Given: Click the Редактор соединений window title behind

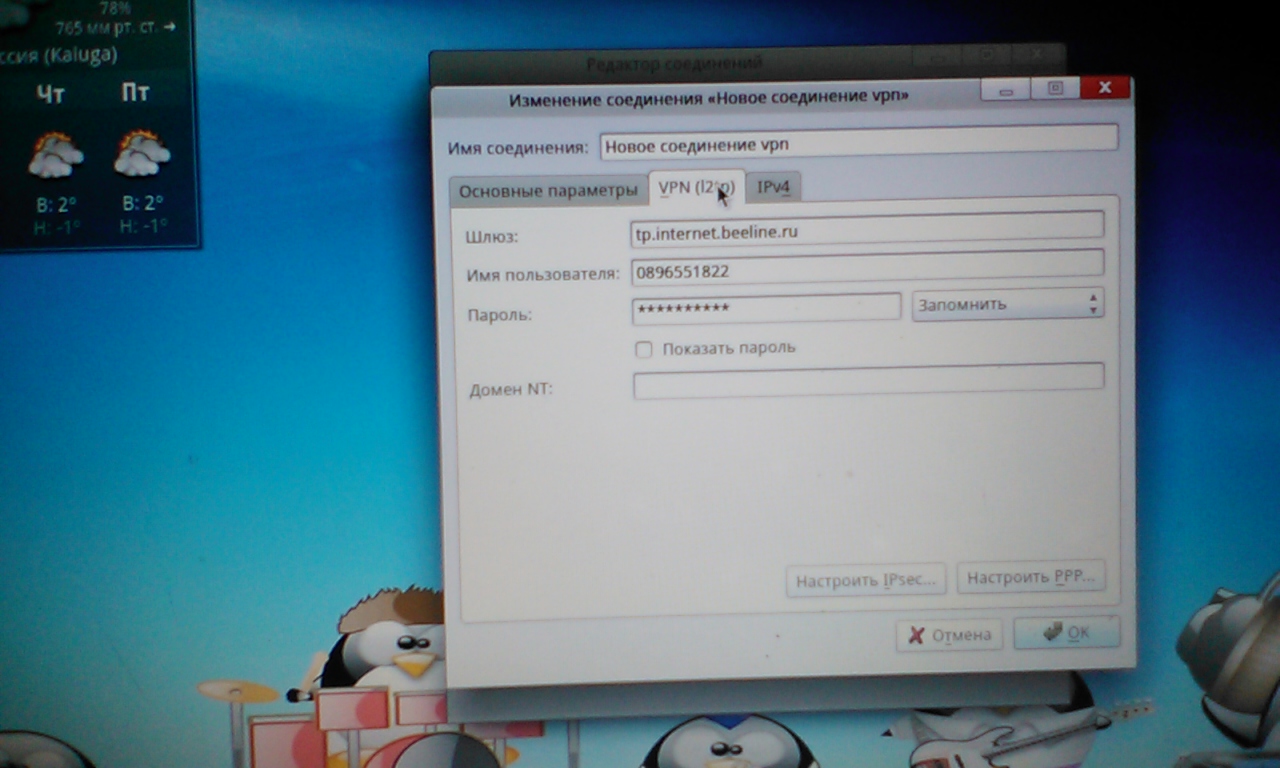Looking at the screenshot, I should pyautogui.click(x=674, y=65).
